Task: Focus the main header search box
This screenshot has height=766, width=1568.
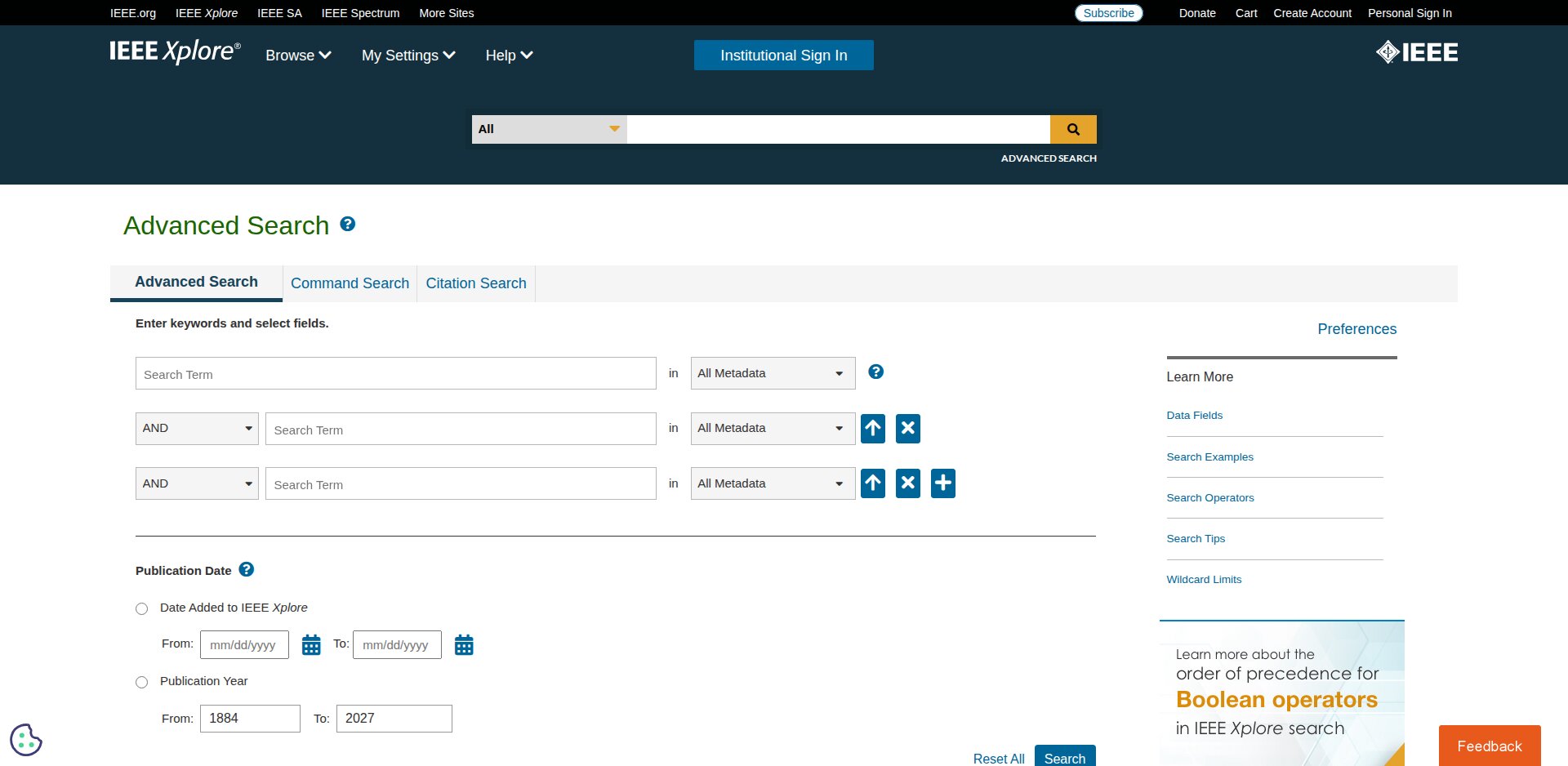Action: (x=838, y=129)
